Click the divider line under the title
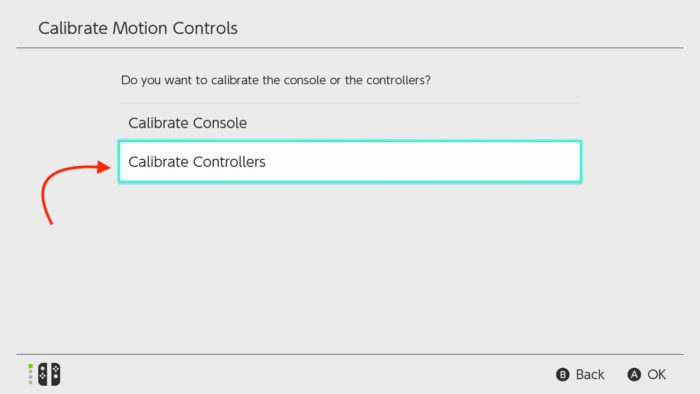Image resolution: width=700 pixels, height=394 pixels. pyautogui.click(x=350, y=48)
